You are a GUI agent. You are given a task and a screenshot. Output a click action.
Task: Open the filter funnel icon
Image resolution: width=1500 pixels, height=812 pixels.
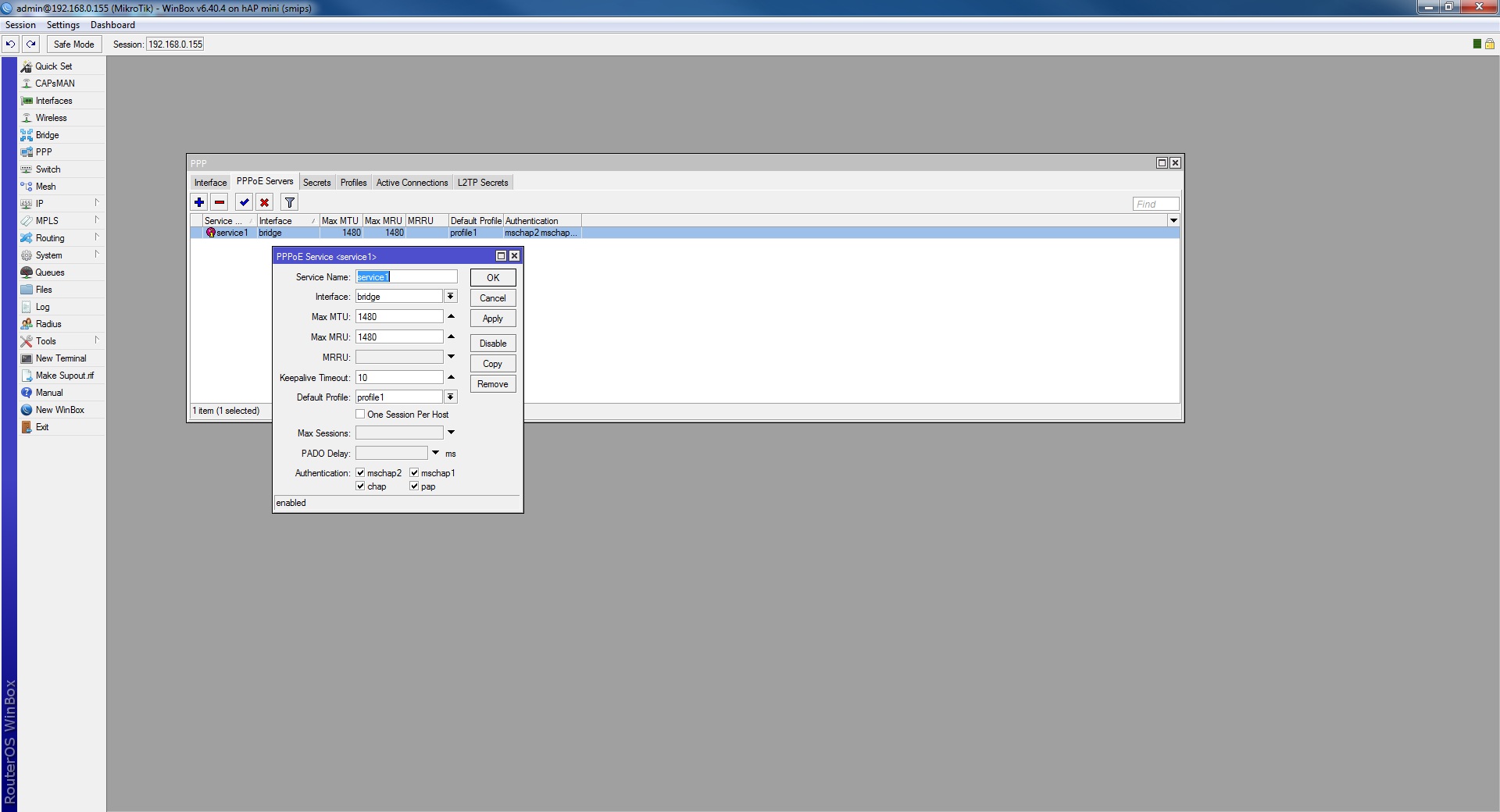pyautogui.click(x=290, y=202)
